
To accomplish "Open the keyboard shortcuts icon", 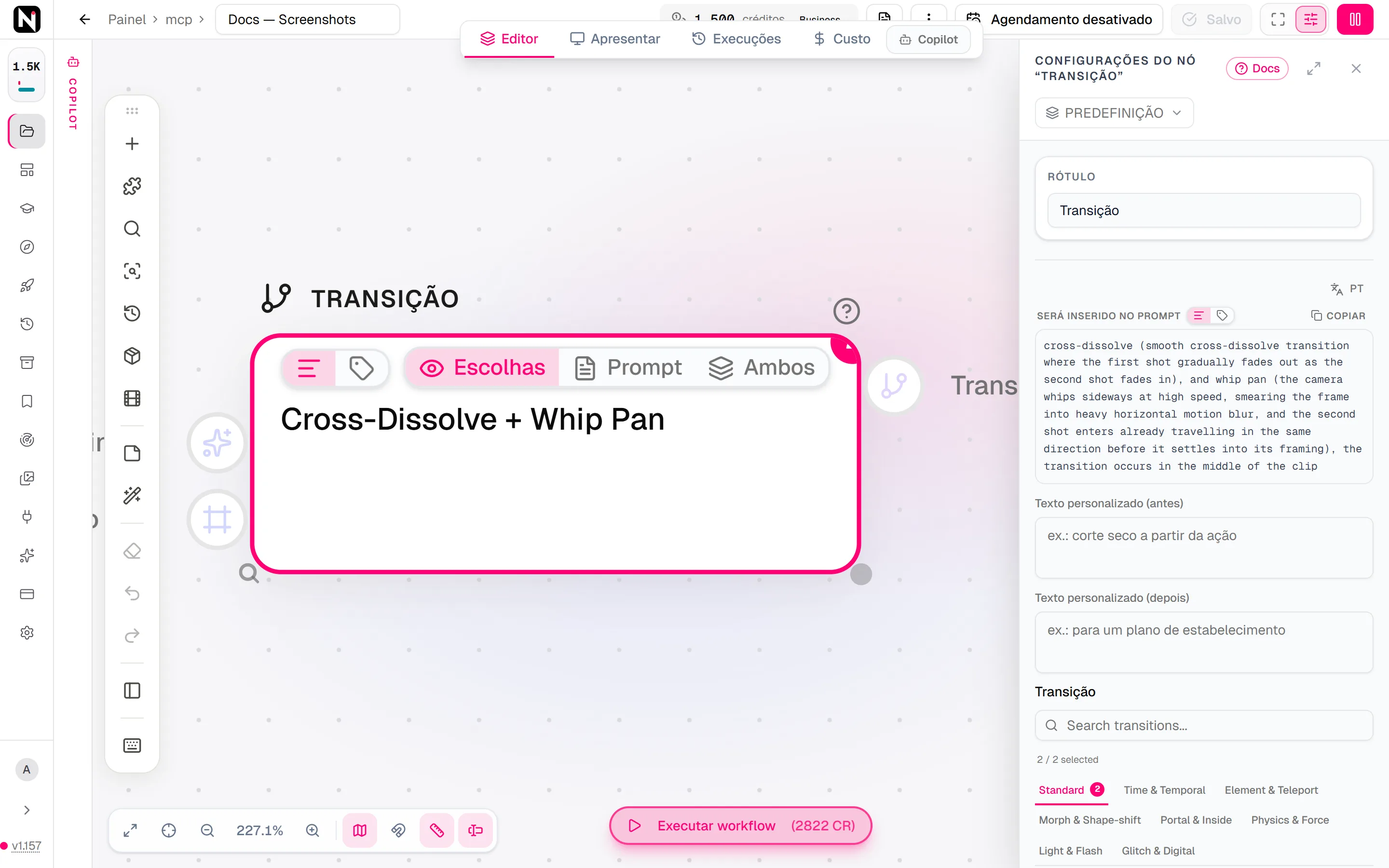I will point(132,746).
